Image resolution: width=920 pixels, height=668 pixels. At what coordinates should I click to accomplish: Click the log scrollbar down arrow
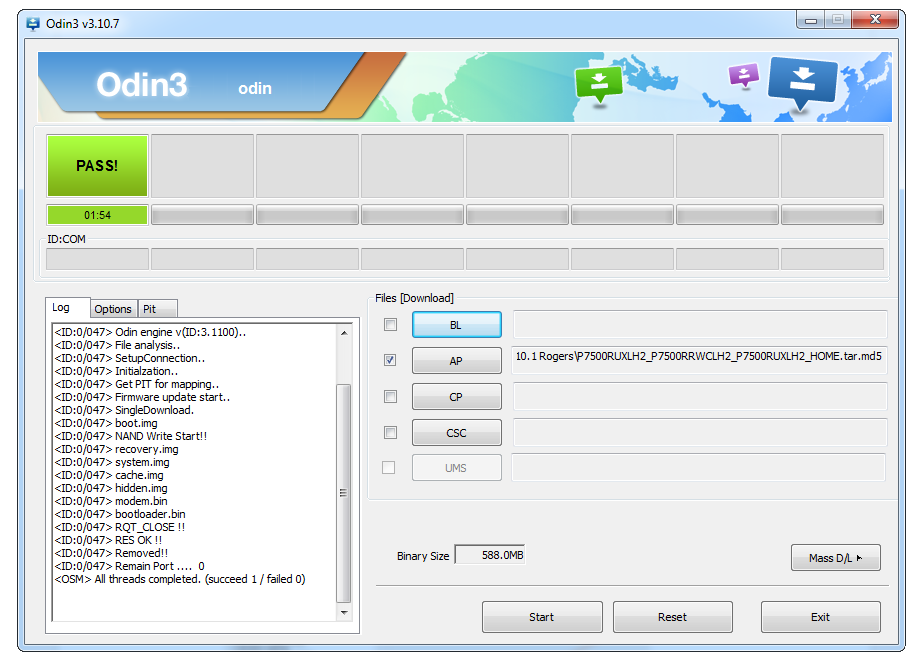pyautogui.click(x=344, y=612)
